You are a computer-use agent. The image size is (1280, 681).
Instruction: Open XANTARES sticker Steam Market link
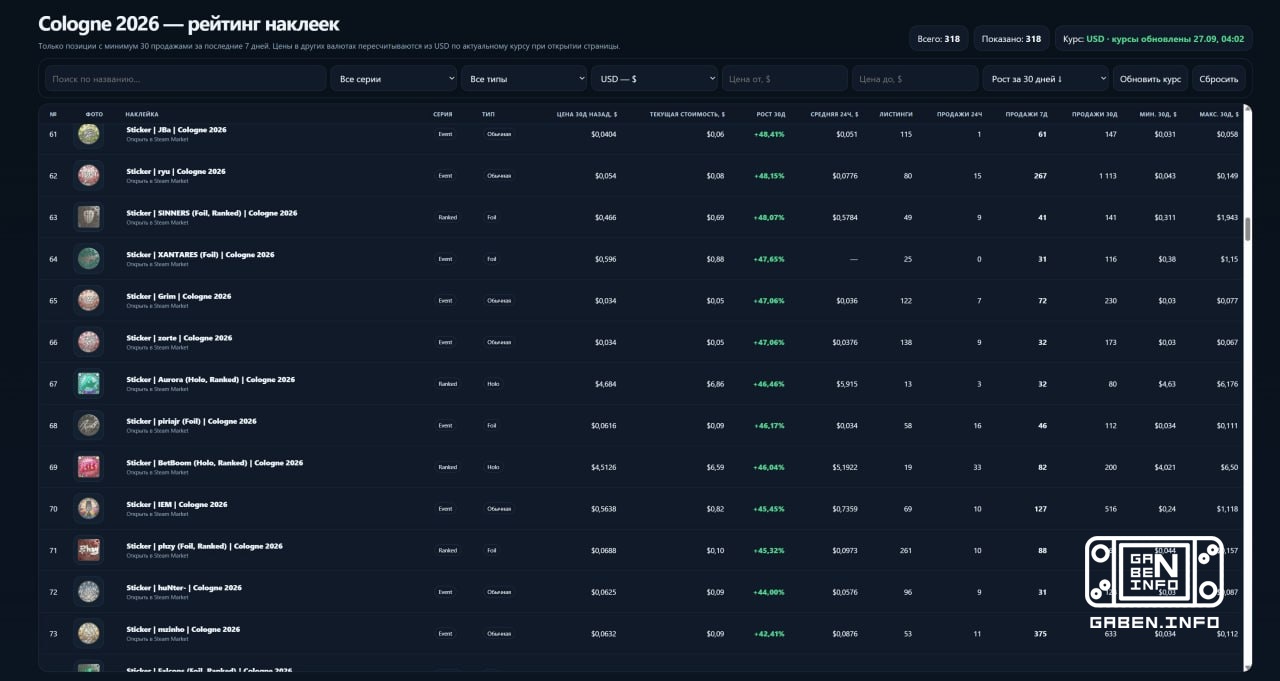point(157,264)
